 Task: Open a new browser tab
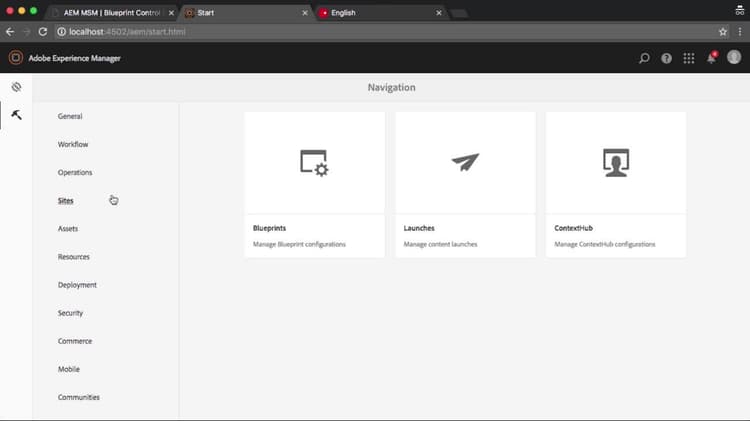coord(459,13)
